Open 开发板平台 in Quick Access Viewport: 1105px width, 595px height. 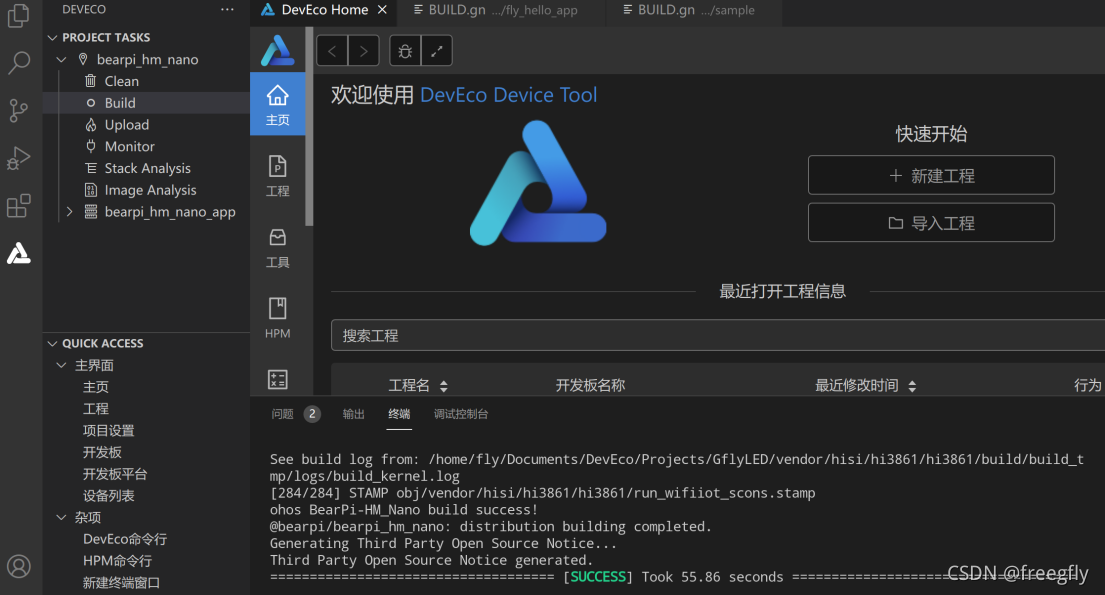tap(115, 474)
